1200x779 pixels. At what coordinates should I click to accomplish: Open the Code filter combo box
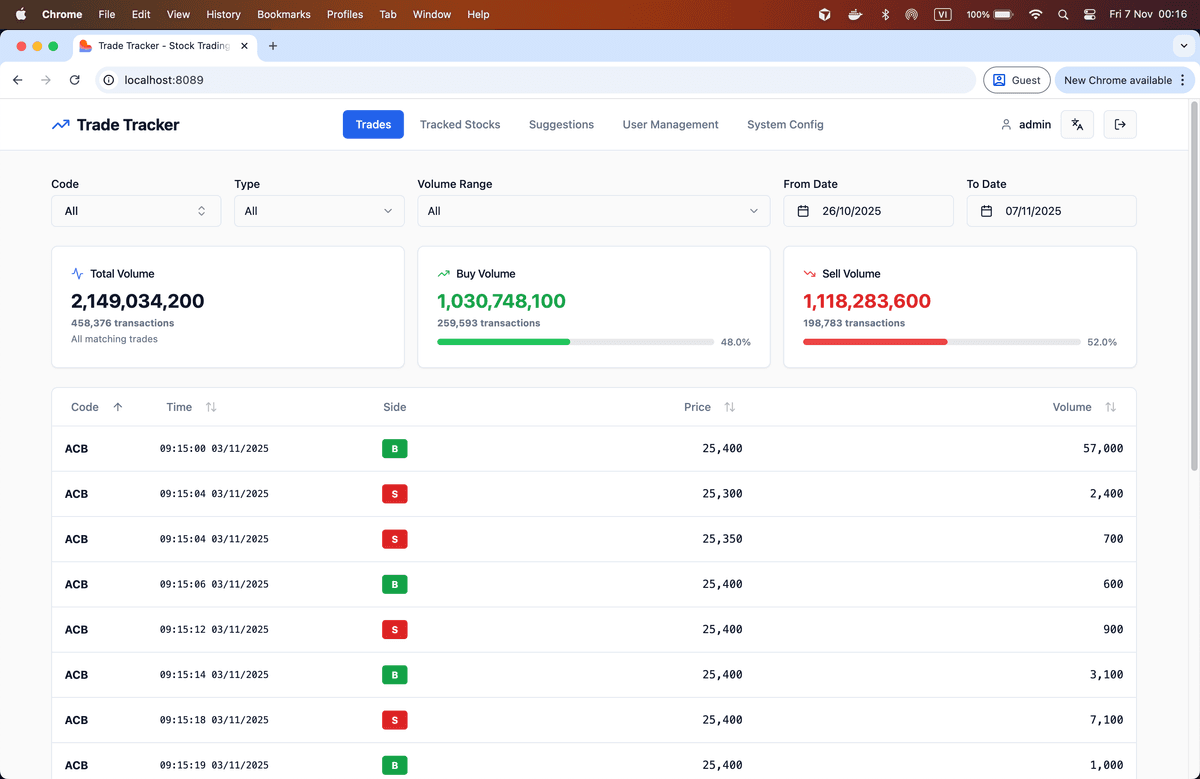click(x=136, y=211)
